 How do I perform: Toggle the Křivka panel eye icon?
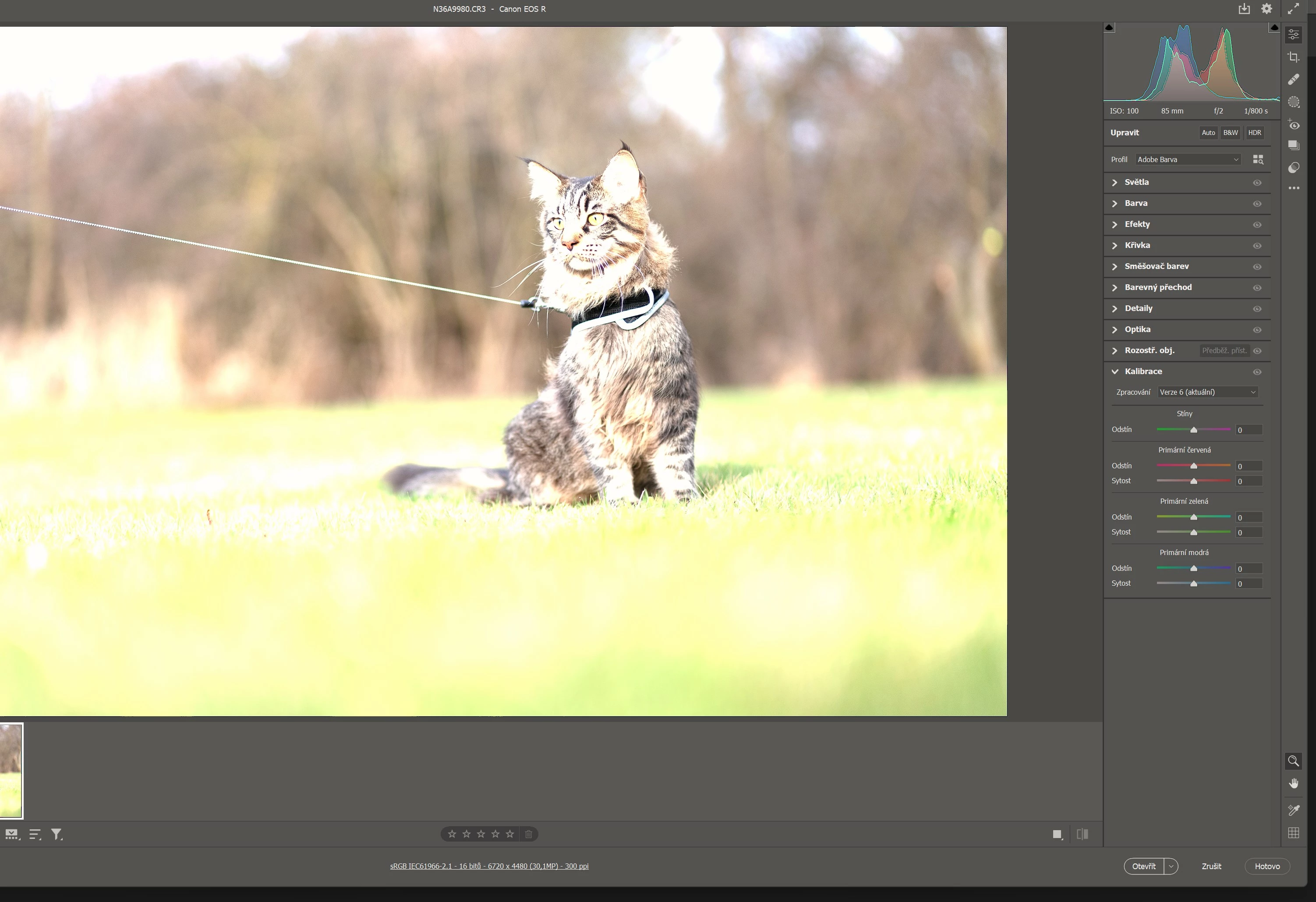pyautogui.click(x=1257, y=246)
